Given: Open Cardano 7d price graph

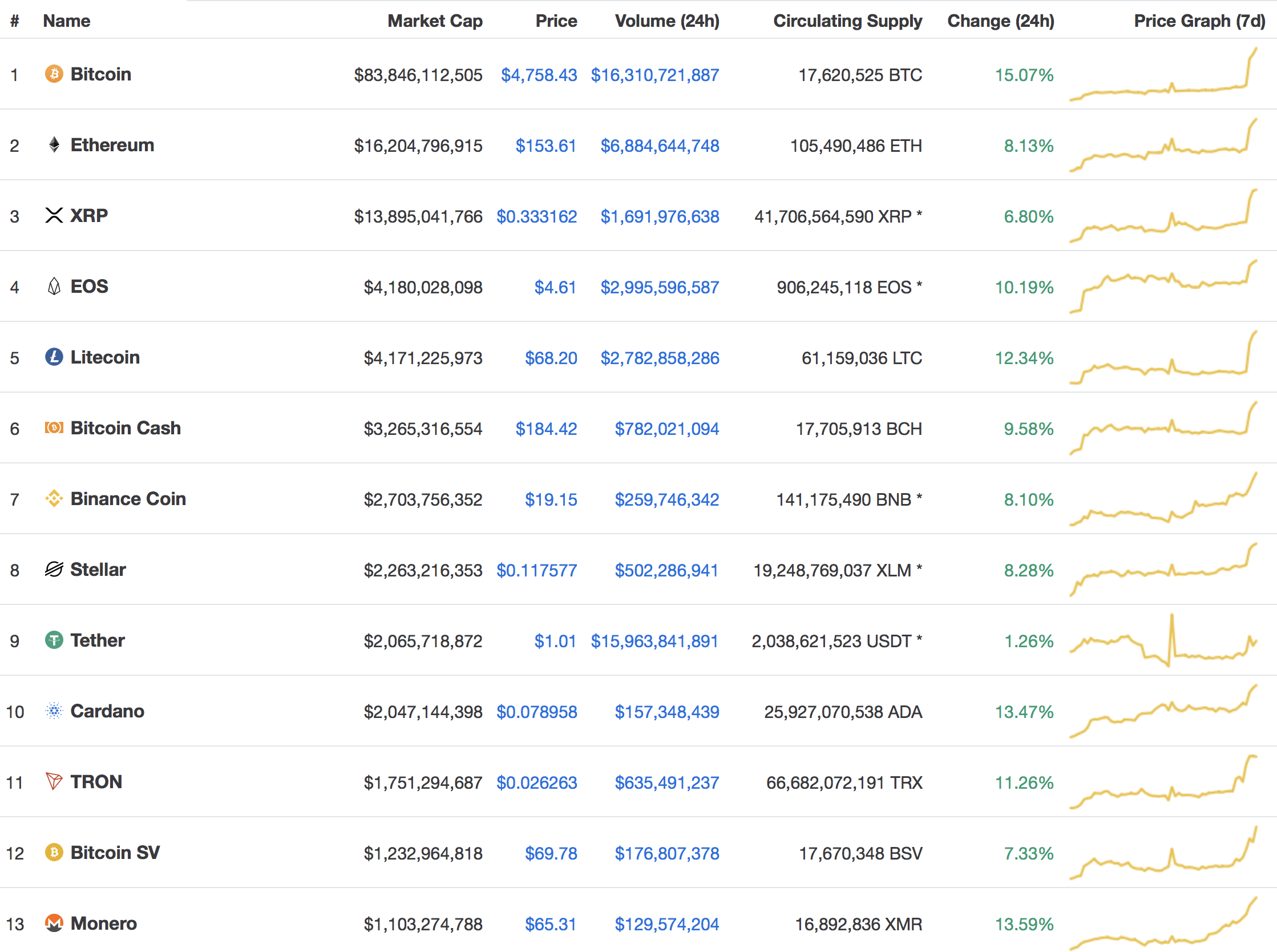Looking at the screenshot, I should pyautogui.click(x=1163, y=711).
